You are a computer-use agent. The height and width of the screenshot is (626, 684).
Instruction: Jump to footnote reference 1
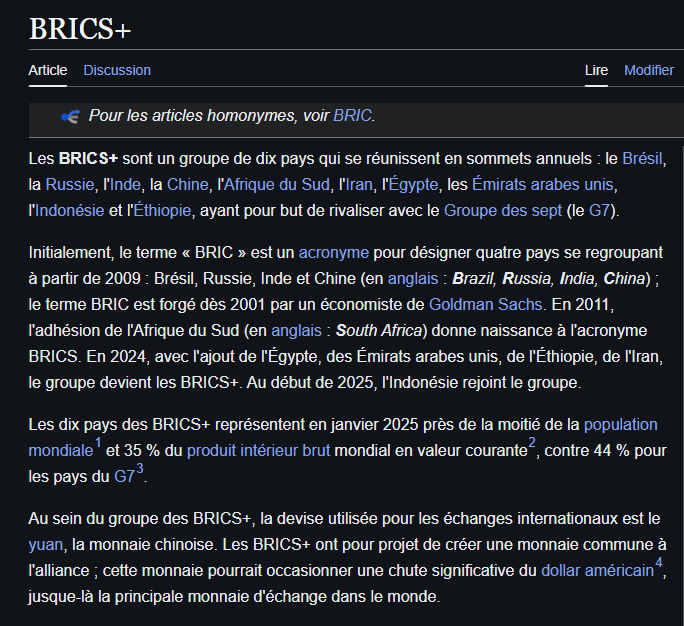point(98,443)
